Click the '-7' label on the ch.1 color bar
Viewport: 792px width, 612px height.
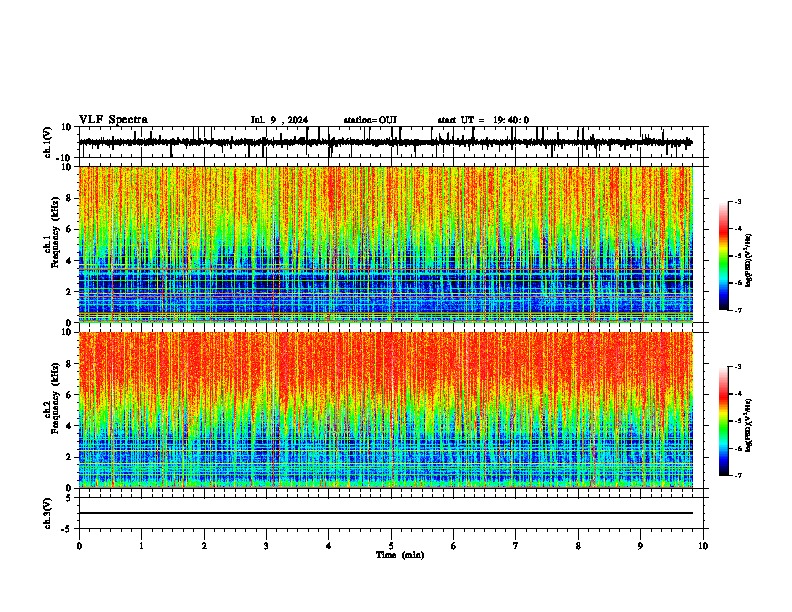(x=738, y=310)
